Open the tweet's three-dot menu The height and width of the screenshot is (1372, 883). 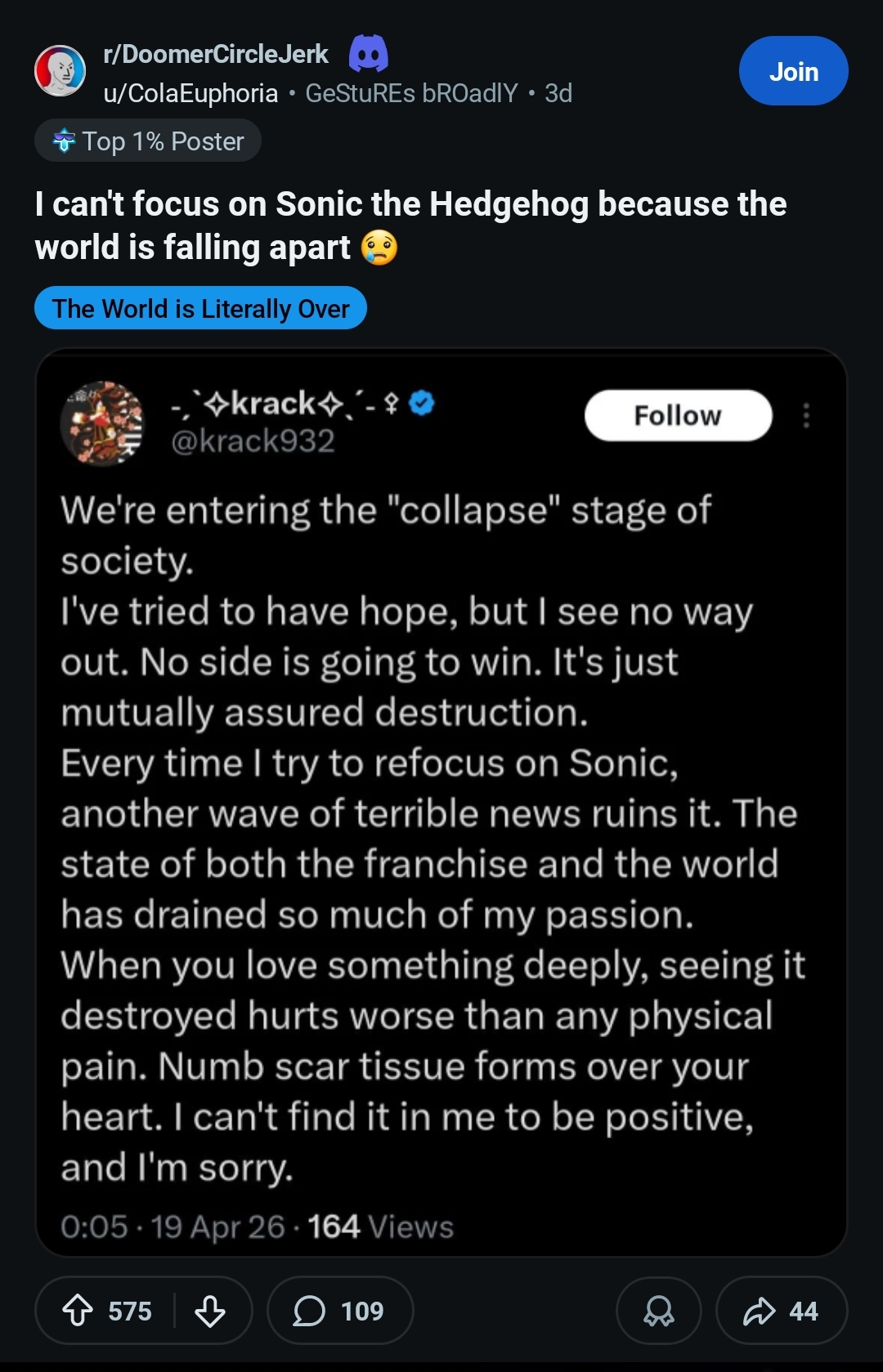click(x=806, y=415)
